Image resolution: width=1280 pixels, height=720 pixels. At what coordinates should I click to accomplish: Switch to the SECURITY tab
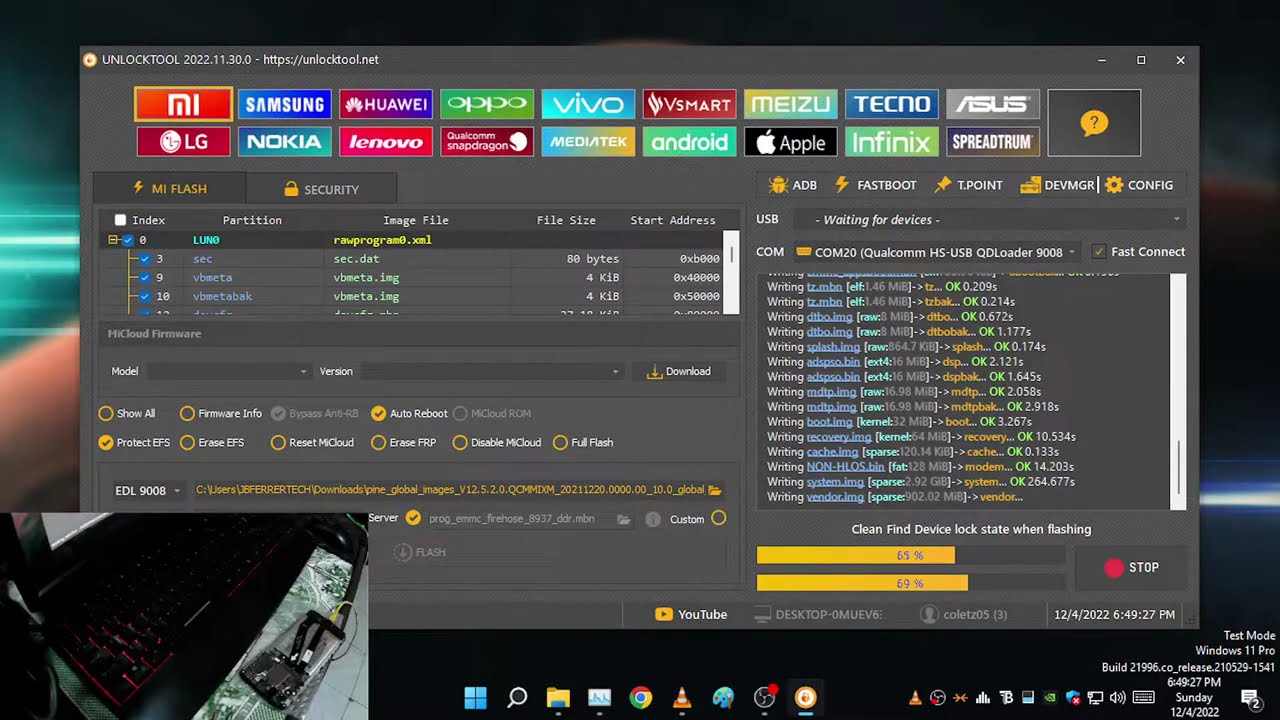(x=321, y=189)
